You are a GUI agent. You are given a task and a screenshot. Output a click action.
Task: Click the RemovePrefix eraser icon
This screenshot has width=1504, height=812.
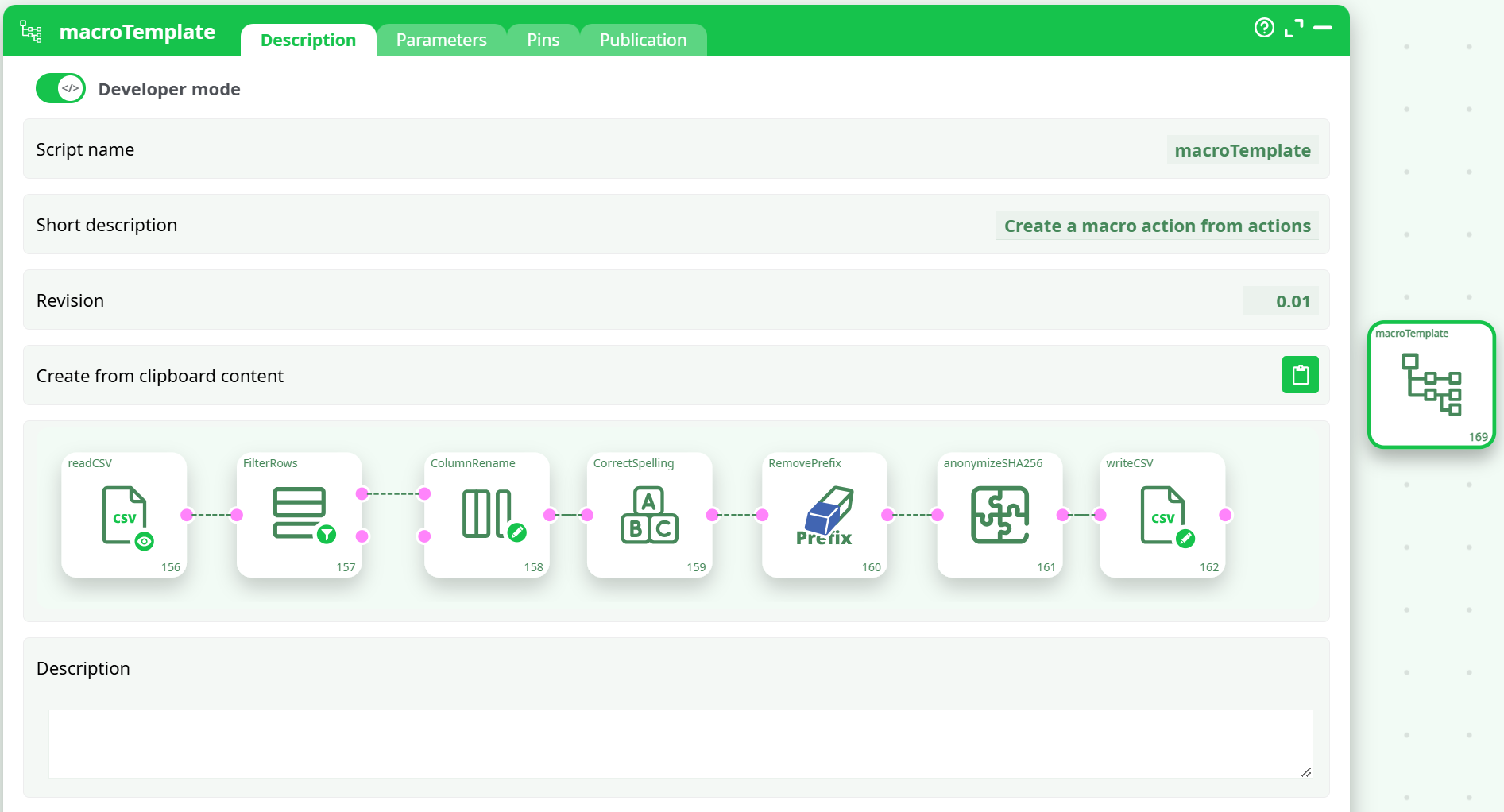[825, 516]
